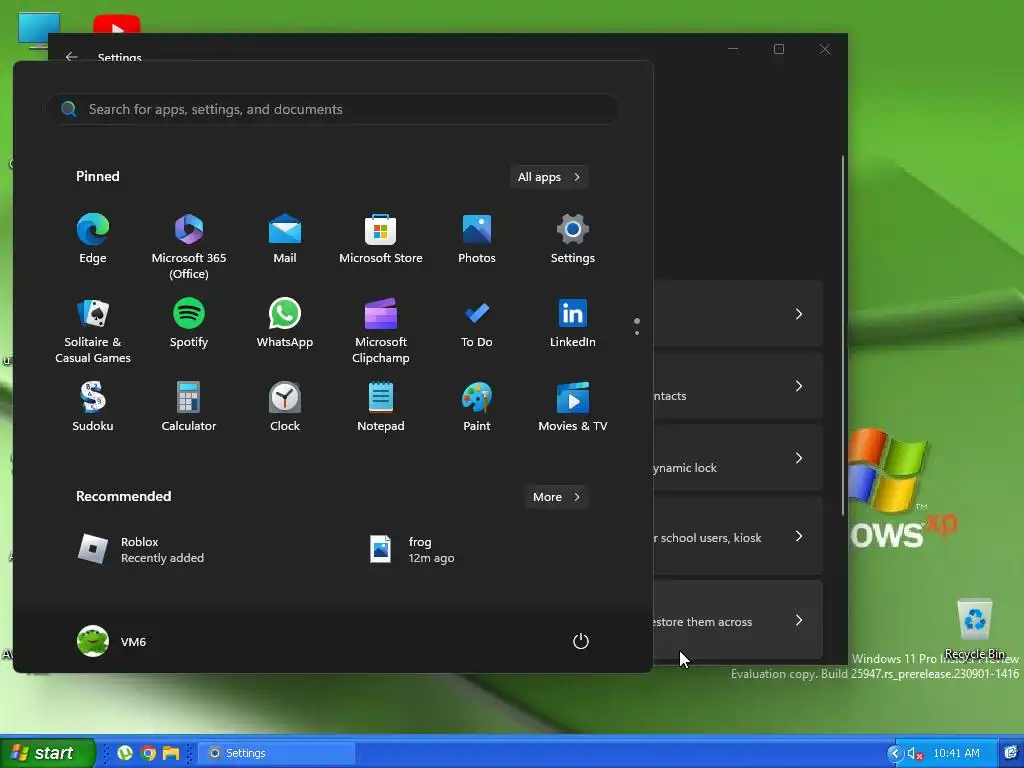Launch the Photos app
Viewport: 1024px width, 768px height.
[x=477, y=238]
